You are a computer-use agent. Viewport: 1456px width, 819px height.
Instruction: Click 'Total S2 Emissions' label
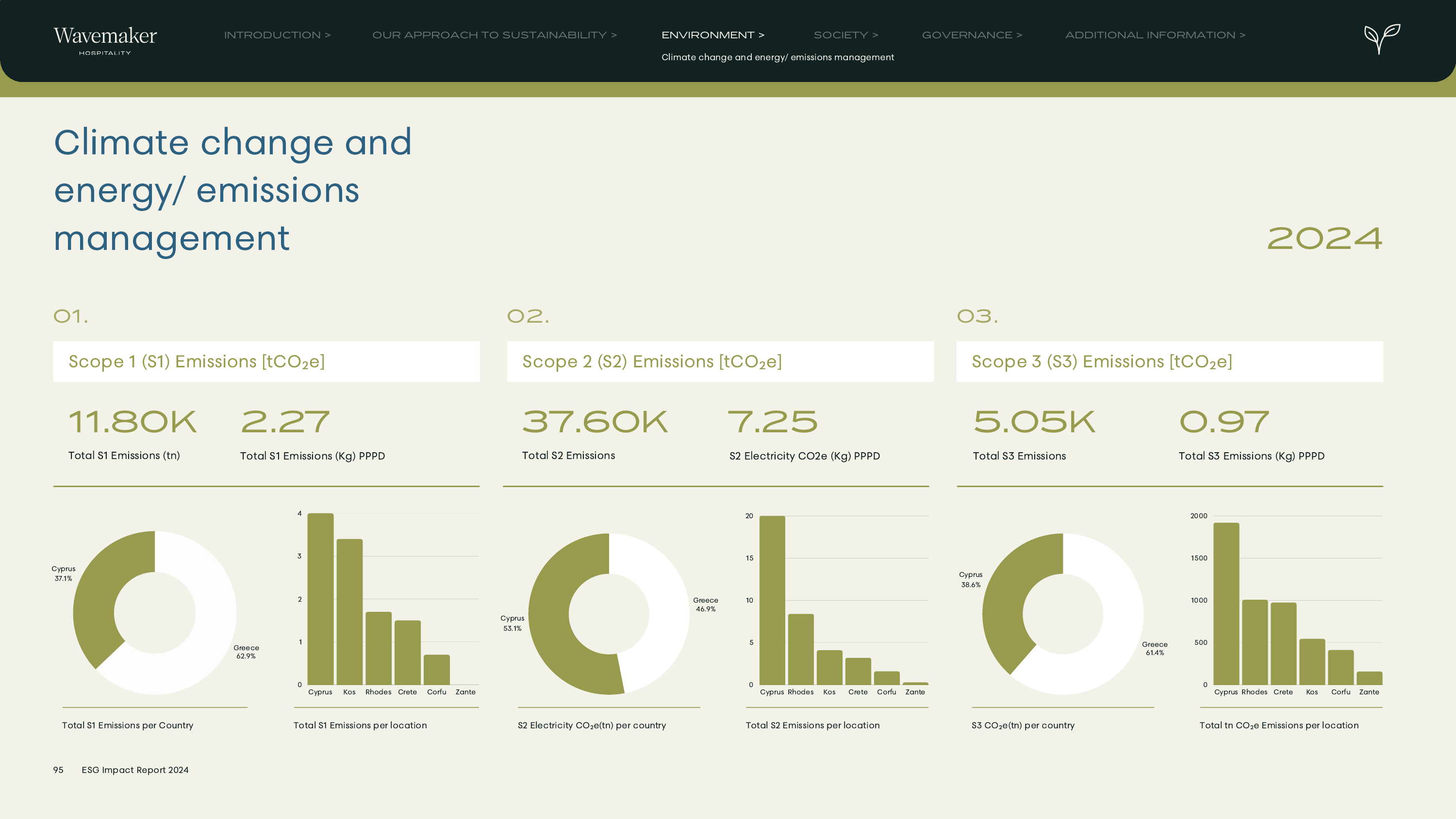(x=568, y=456)
